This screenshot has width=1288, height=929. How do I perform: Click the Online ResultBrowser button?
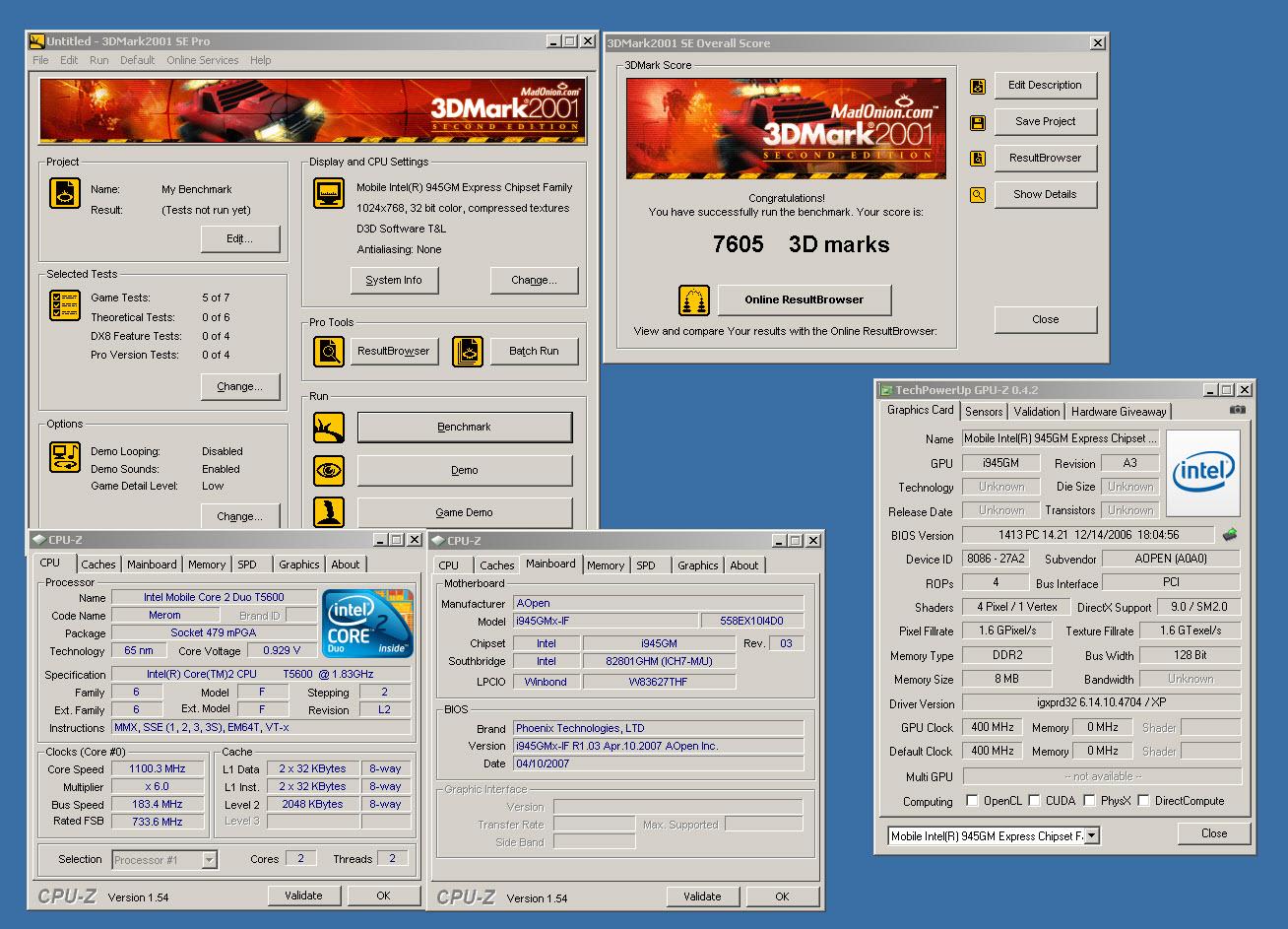point(805,299)
